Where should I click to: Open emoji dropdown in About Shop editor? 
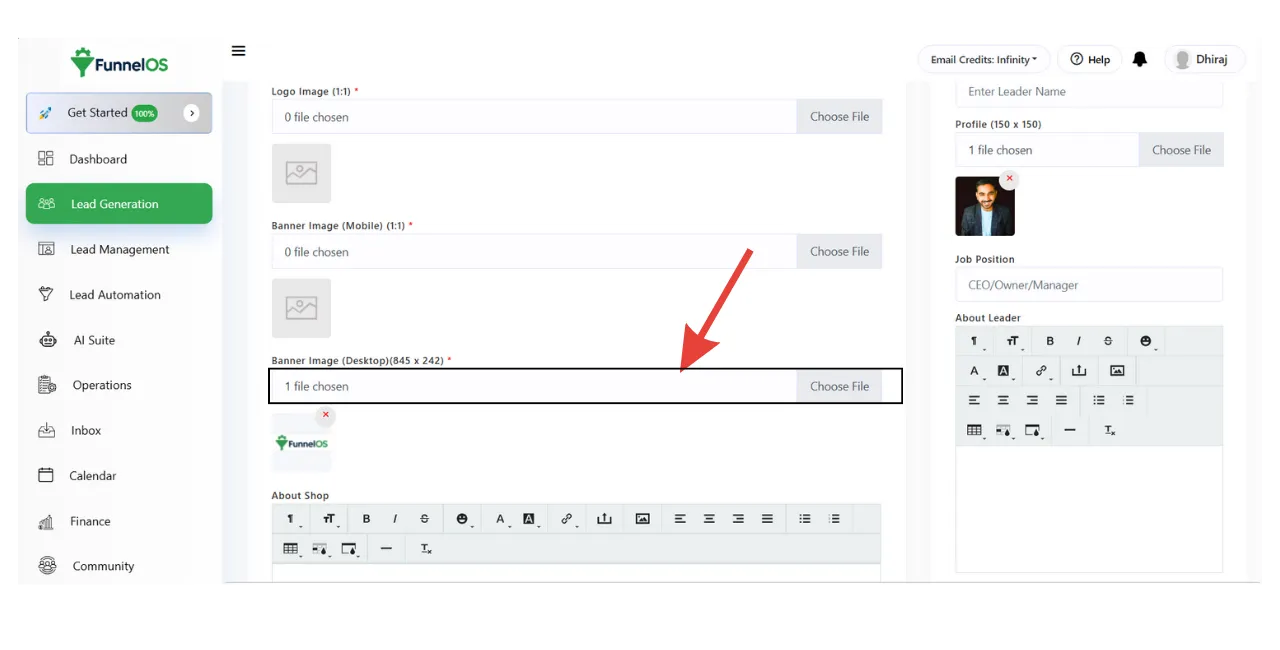462,519
